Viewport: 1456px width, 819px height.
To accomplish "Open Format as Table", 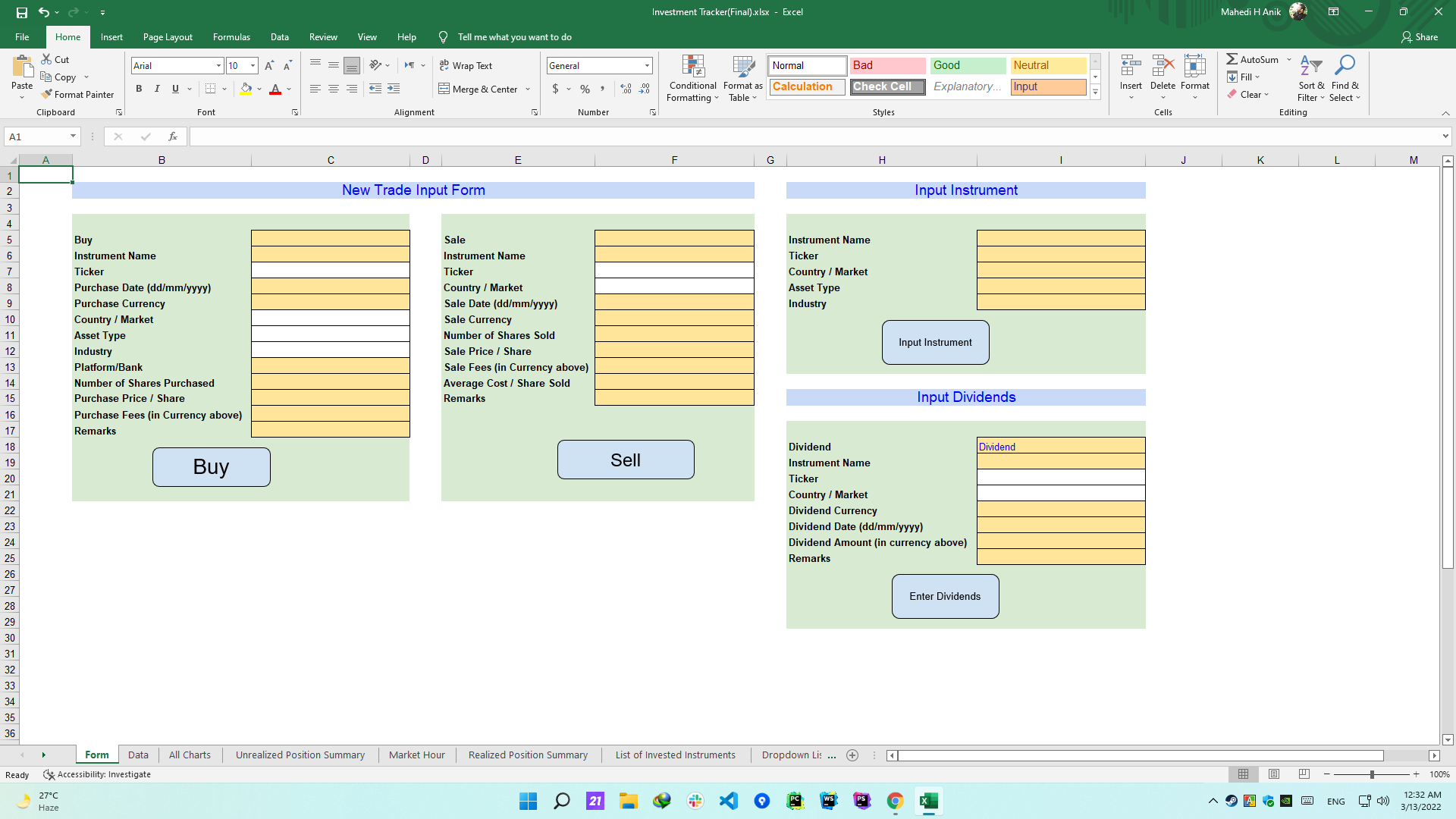I will tap(743, 78).
